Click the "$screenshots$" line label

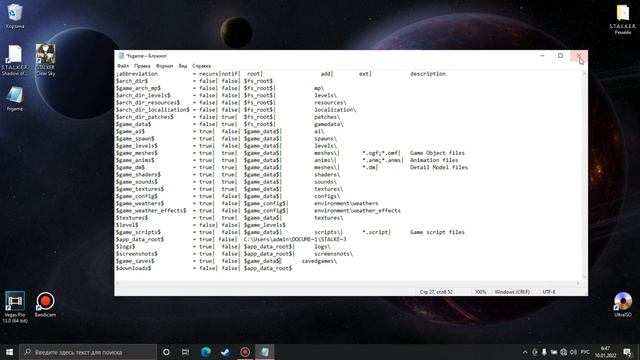point(137,253)
